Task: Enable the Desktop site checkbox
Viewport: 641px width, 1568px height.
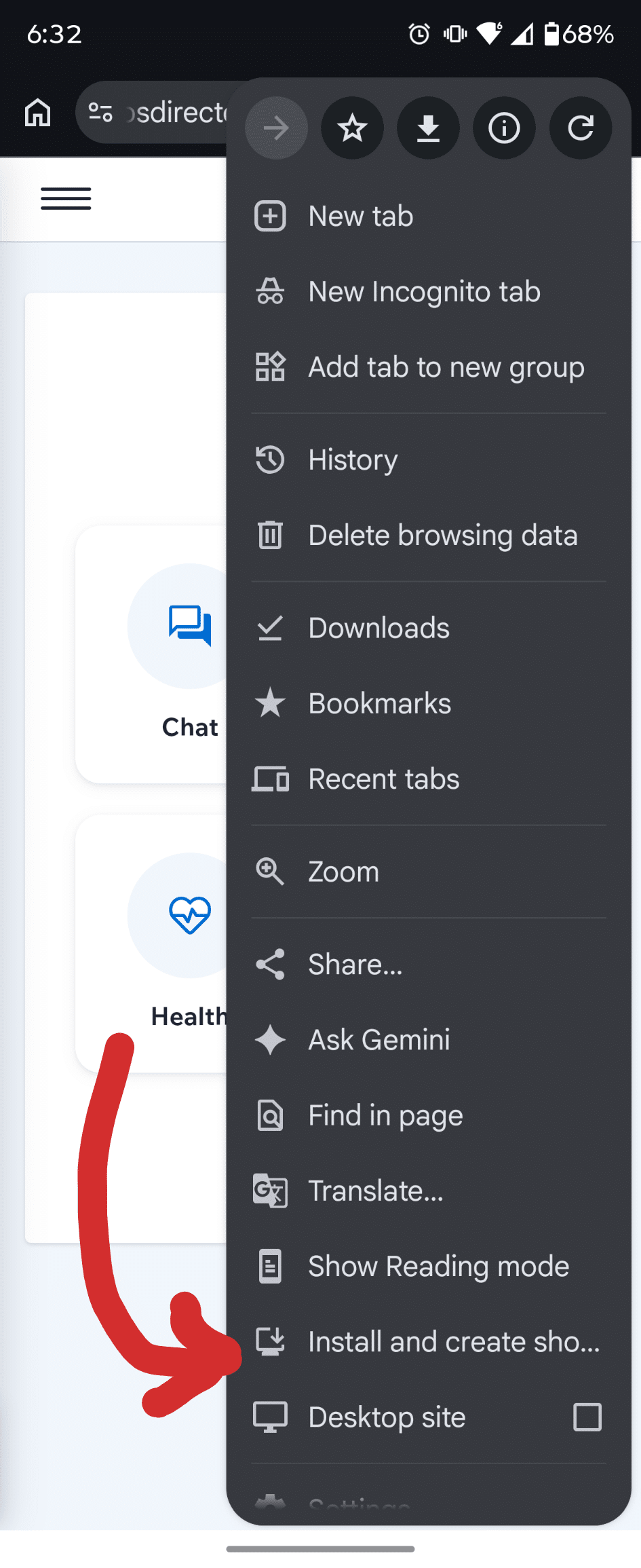Action: [x=587, y=1417]
